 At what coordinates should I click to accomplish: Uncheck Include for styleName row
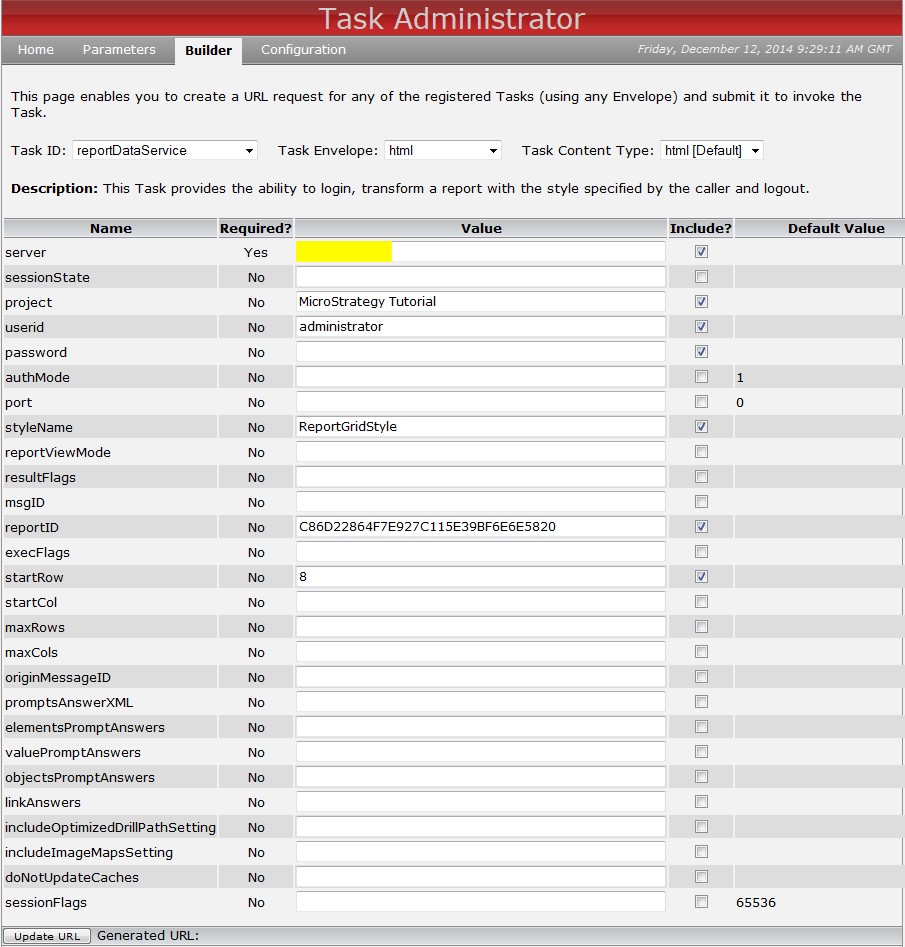tap(701, 427)
